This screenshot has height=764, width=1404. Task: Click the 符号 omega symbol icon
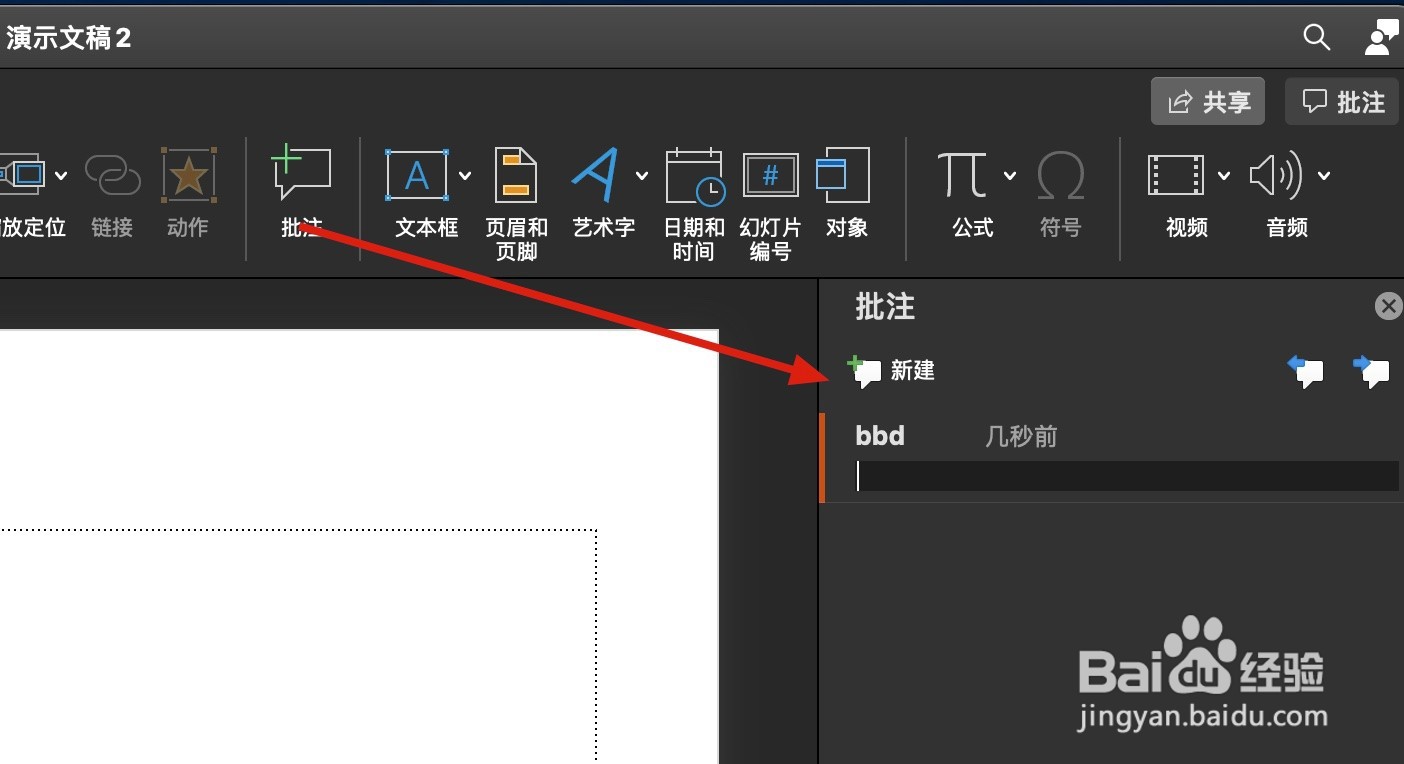click(1061, 176)
